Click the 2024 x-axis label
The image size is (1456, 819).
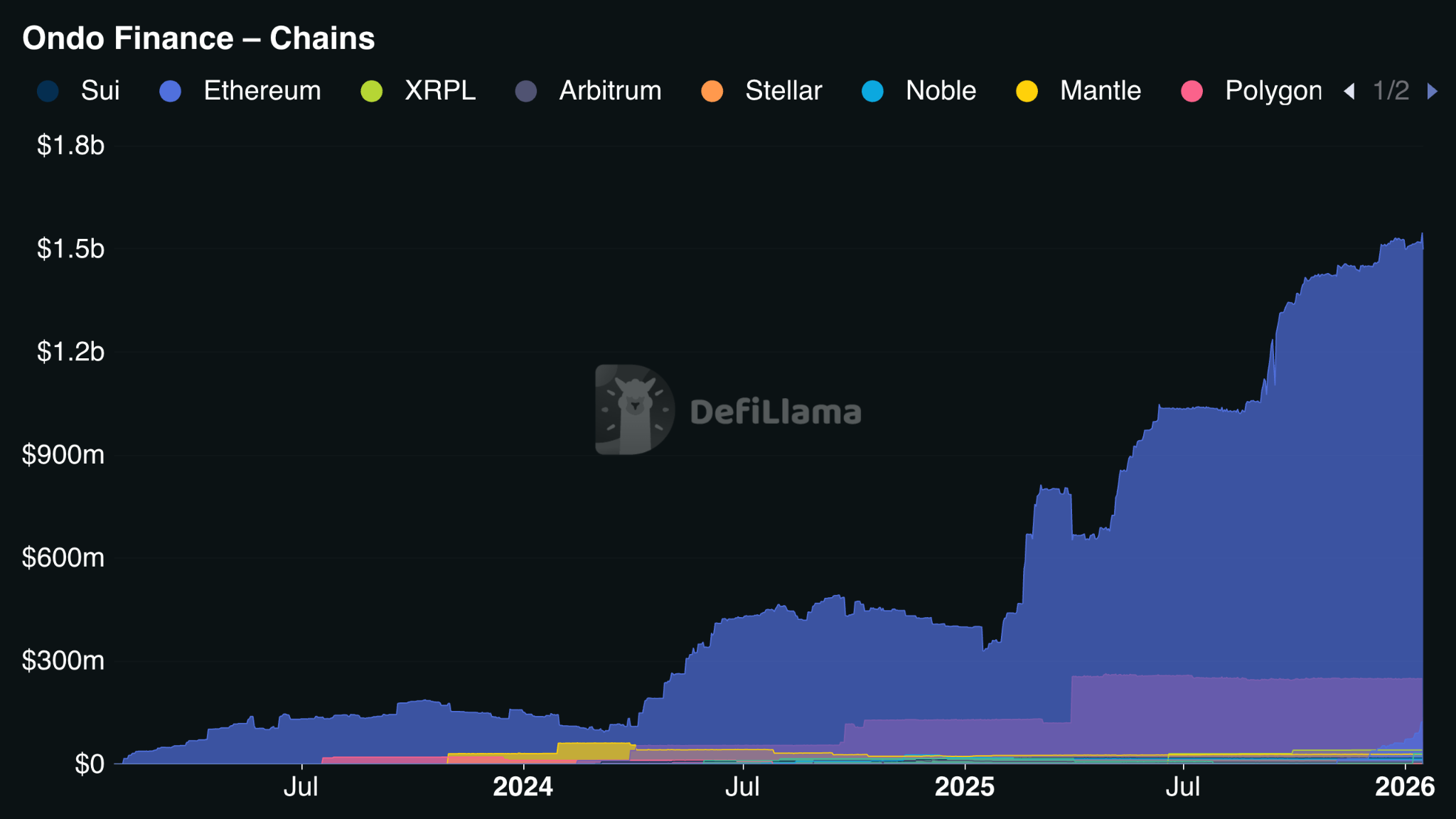(523, 787)
